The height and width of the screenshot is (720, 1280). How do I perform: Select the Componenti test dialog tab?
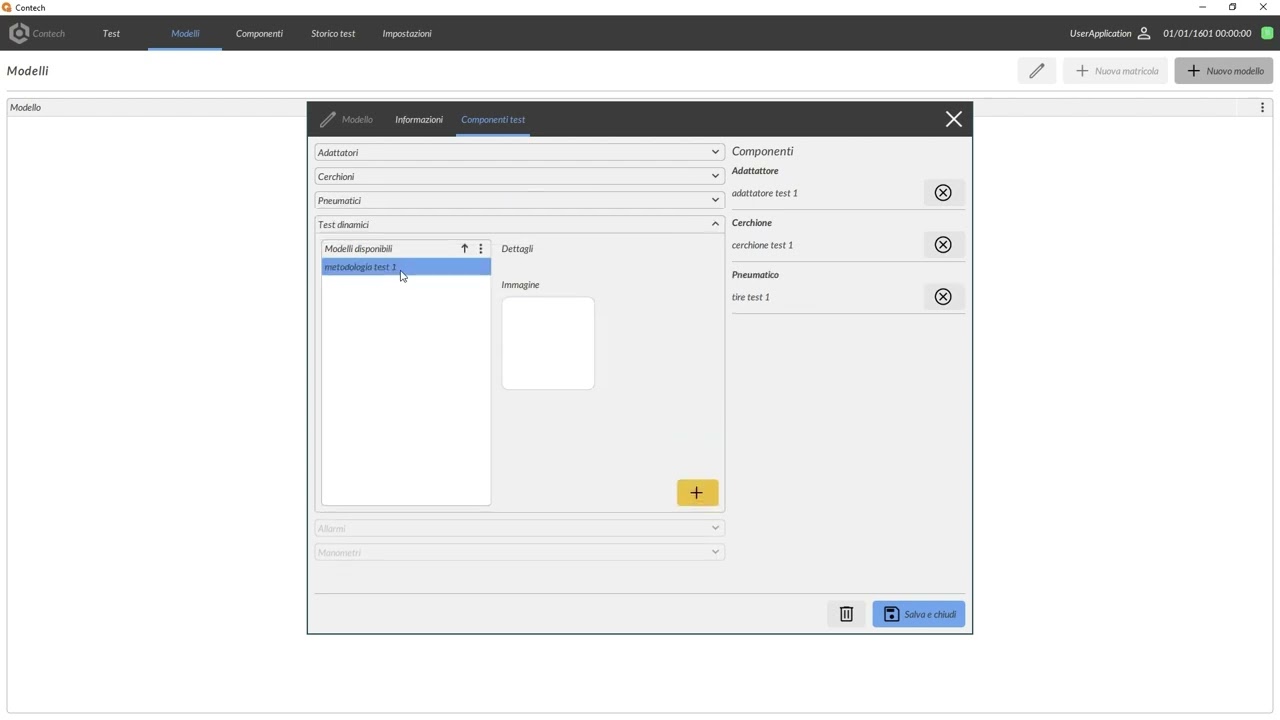click(x=493, y=119)
